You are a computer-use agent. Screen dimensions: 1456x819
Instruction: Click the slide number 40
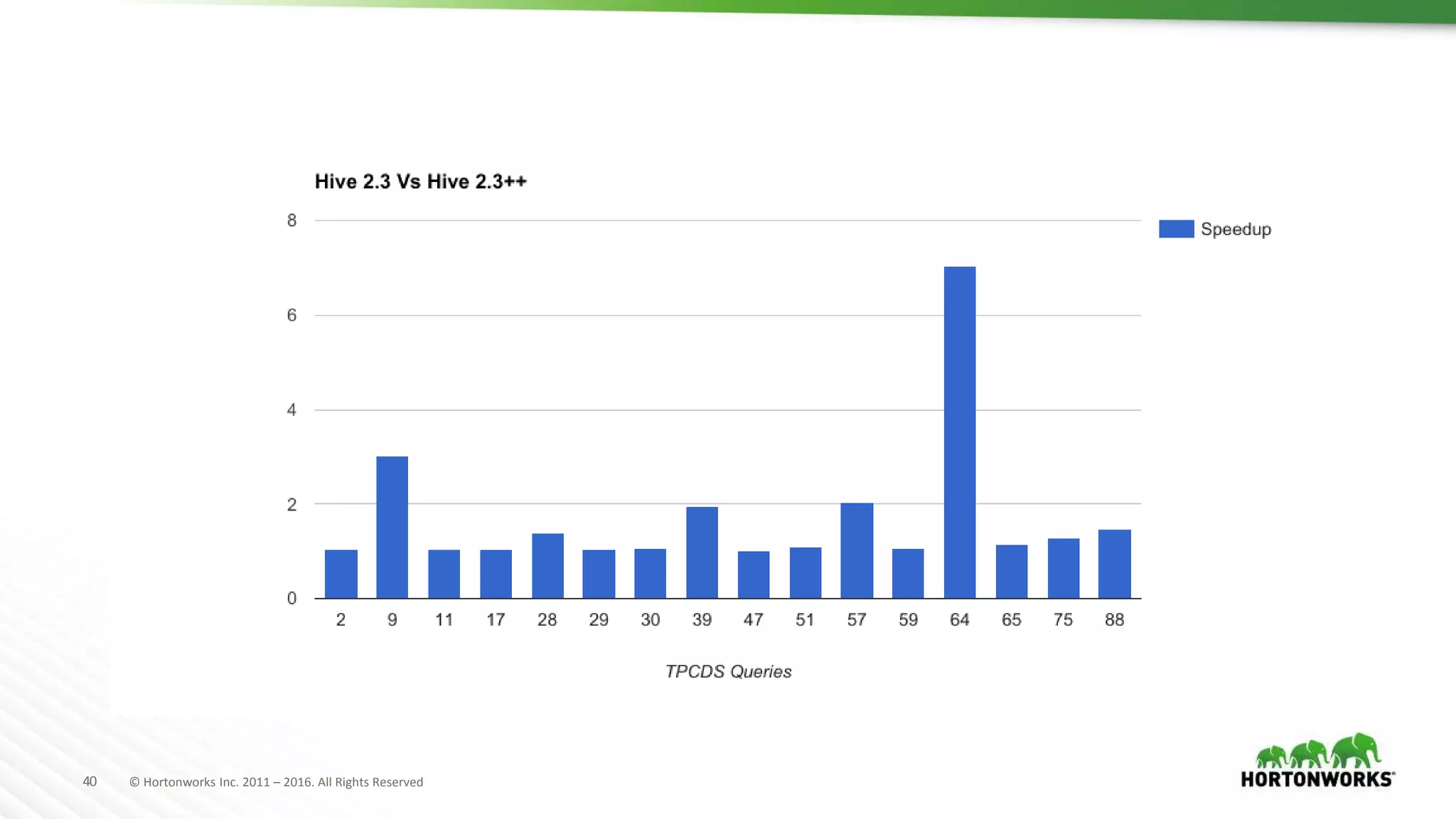tap(90, 781)
